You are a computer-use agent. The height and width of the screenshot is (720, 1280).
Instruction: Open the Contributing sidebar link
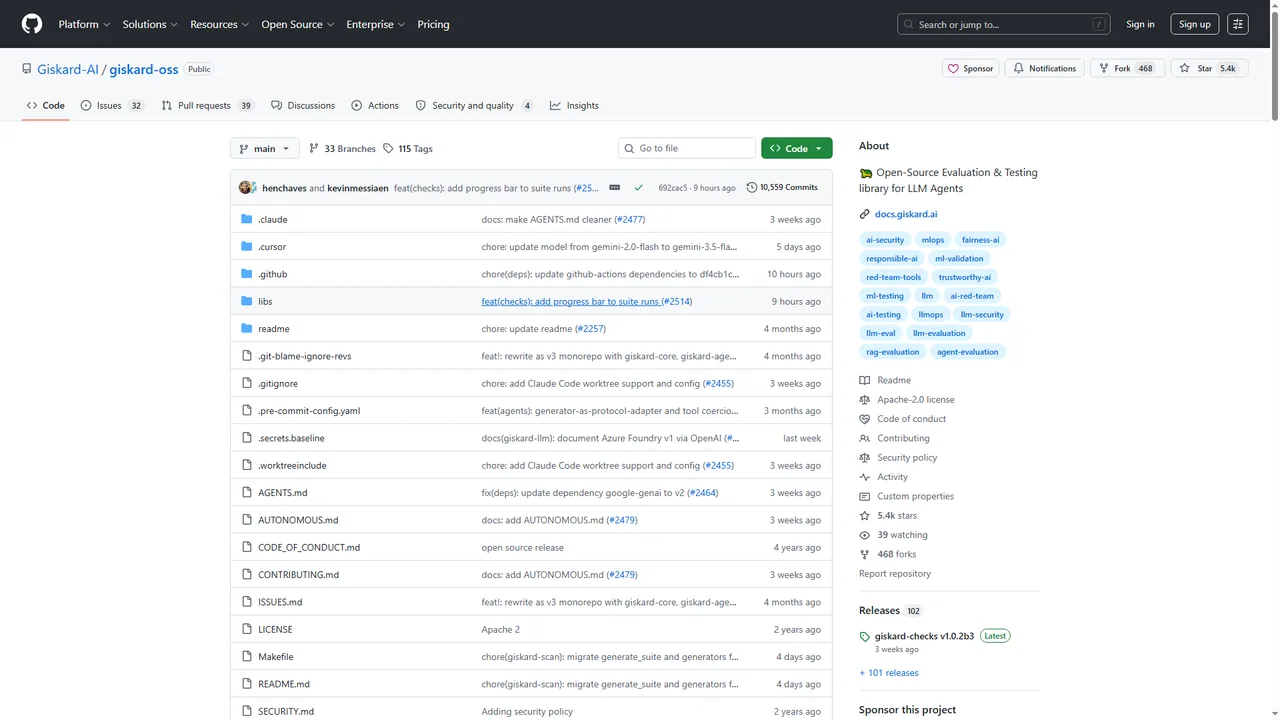[903, 438]
